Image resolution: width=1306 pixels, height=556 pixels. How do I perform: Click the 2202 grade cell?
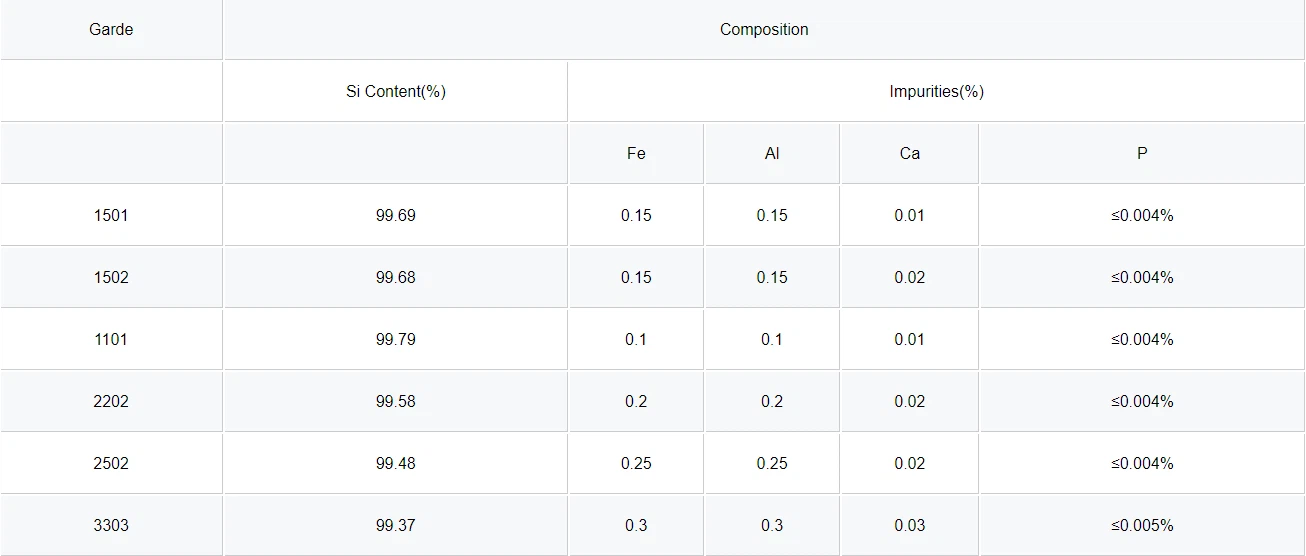click(111, 402)
